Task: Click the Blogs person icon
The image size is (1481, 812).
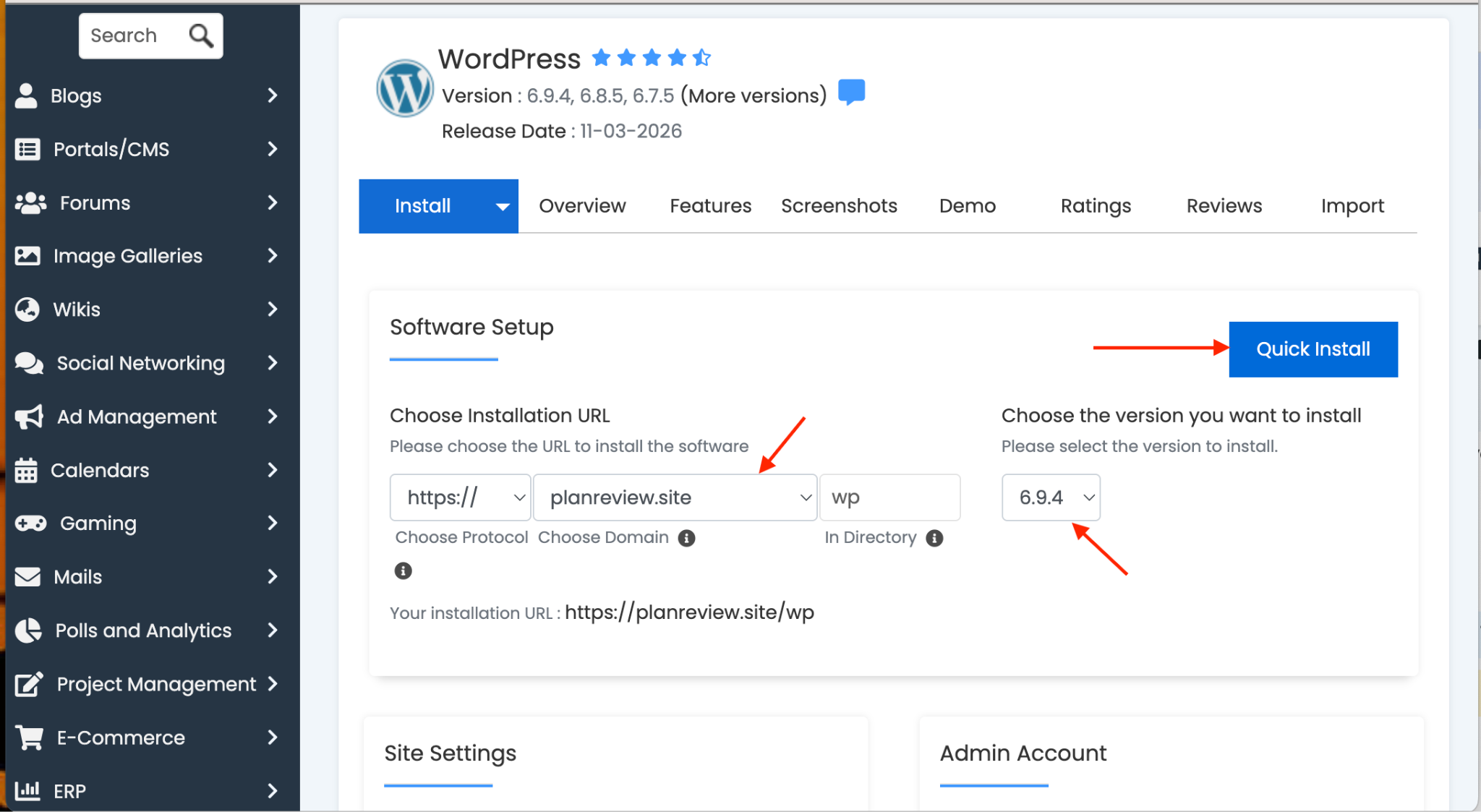Action: 26,95
